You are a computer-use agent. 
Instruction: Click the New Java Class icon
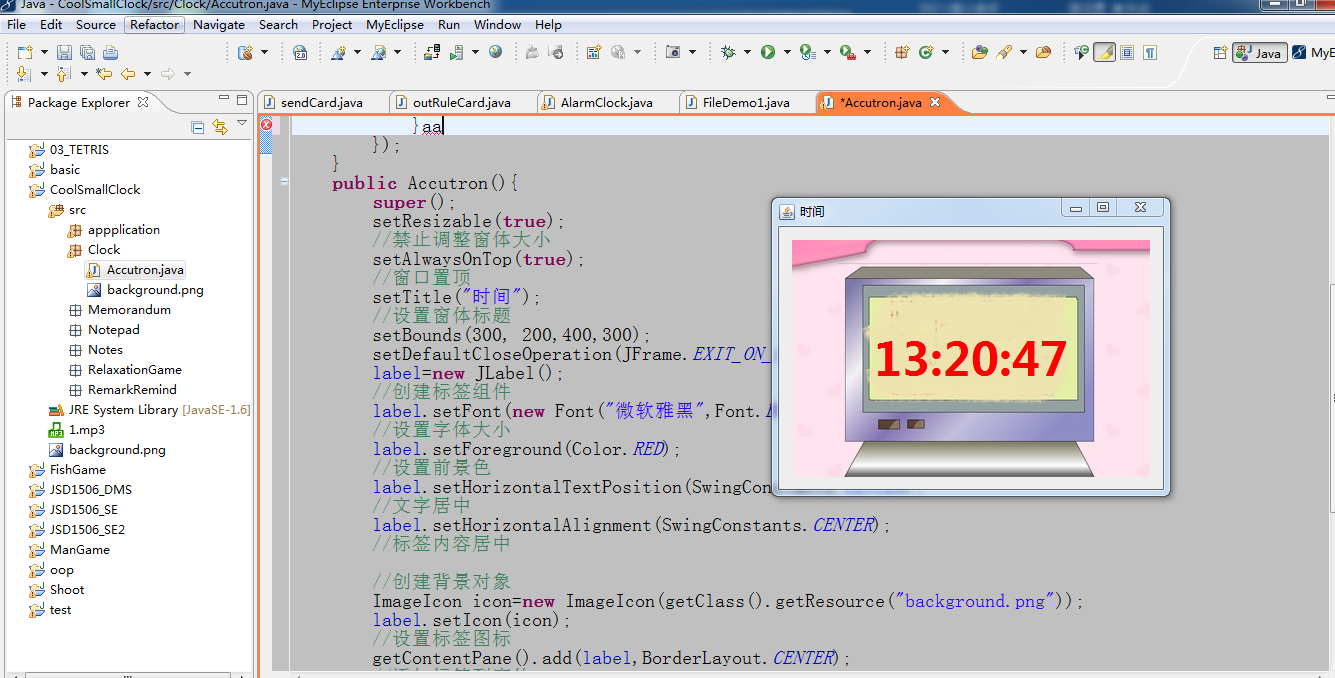[926, 52]
